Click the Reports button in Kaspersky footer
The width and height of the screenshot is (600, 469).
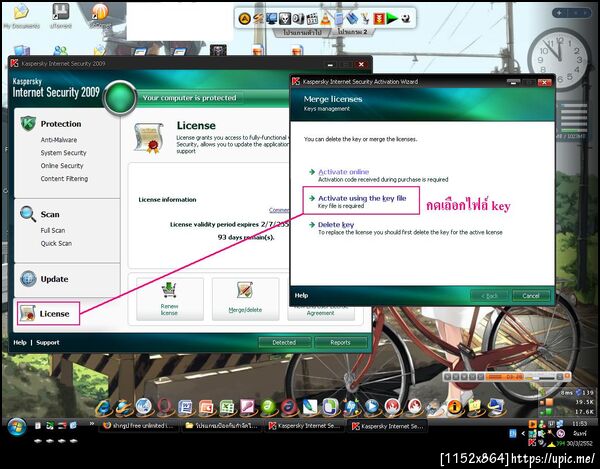(341, 342)
